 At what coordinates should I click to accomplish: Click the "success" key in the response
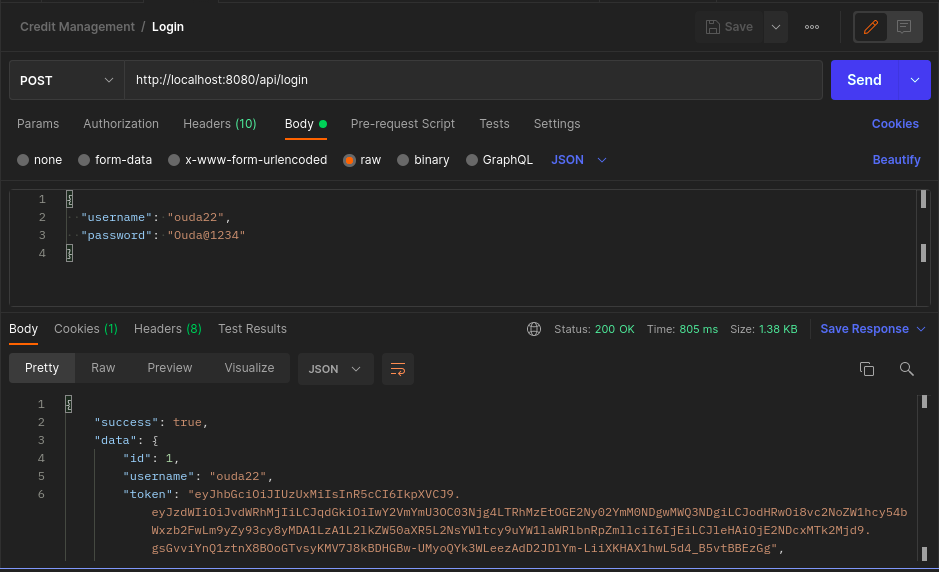tap(126, 422)
